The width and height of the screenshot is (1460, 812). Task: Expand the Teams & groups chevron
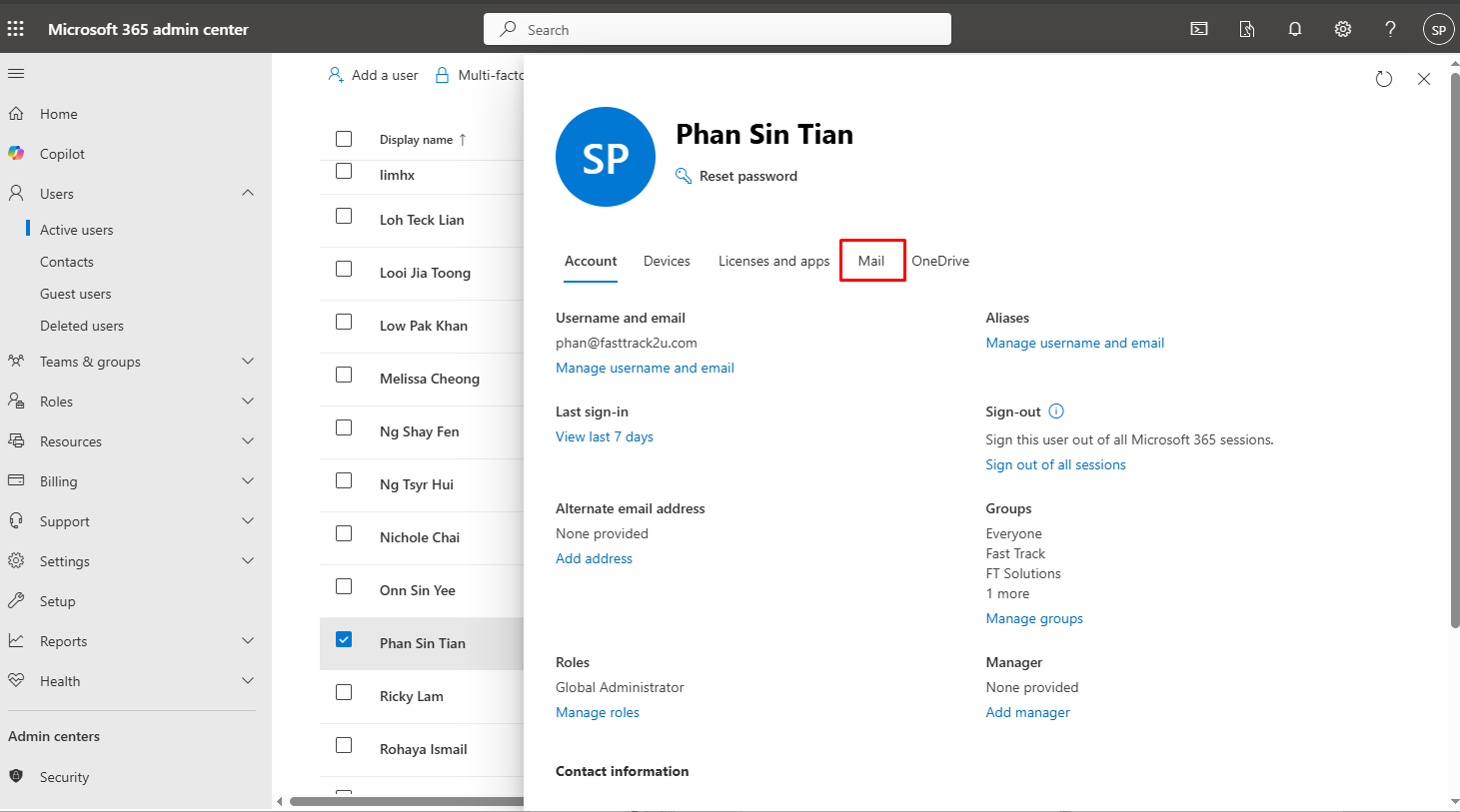point(248,361)
